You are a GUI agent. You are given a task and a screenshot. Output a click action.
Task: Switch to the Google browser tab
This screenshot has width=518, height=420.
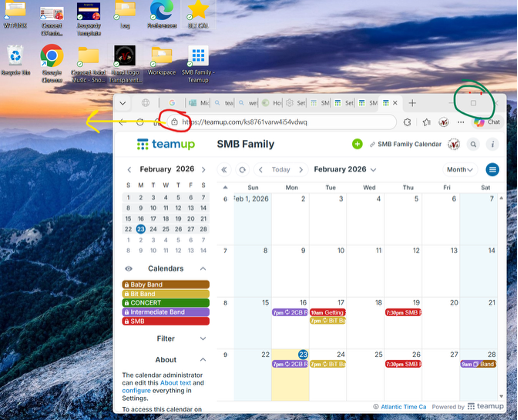(172, 103)
